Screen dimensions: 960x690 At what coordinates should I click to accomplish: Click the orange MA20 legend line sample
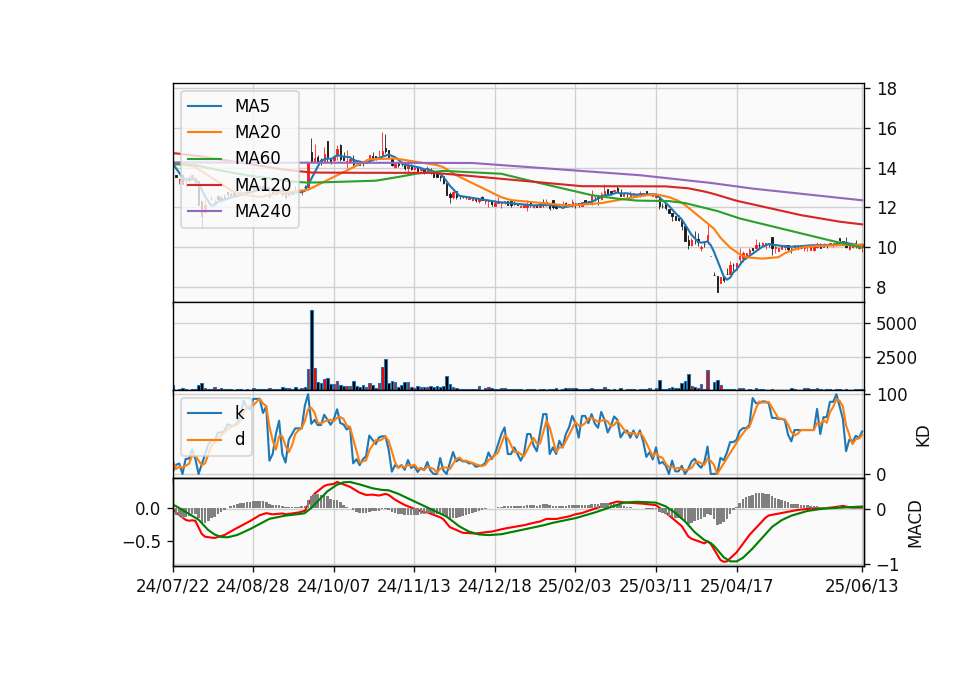tap(204, 132)
